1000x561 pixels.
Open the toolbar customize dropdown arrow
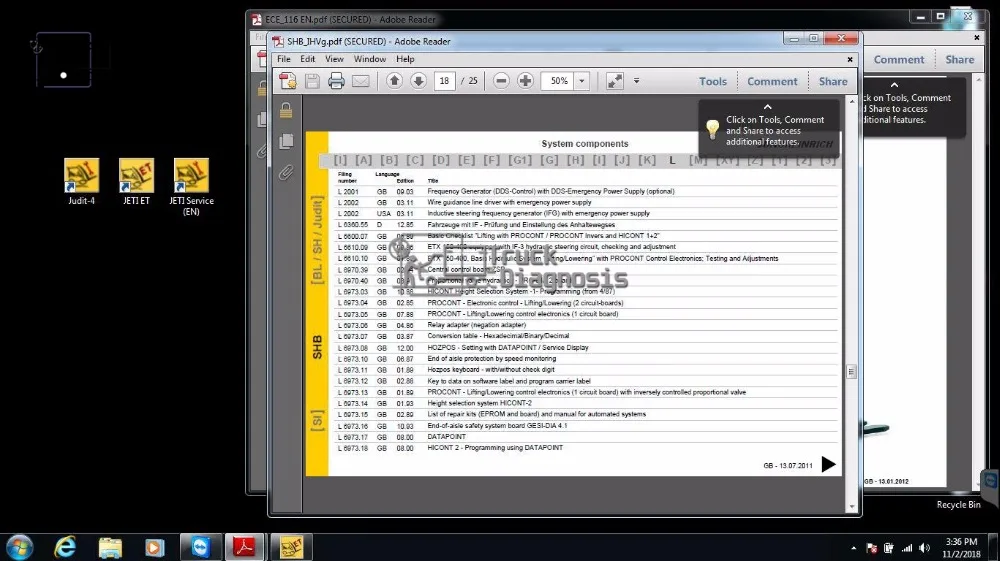(636, 81)
